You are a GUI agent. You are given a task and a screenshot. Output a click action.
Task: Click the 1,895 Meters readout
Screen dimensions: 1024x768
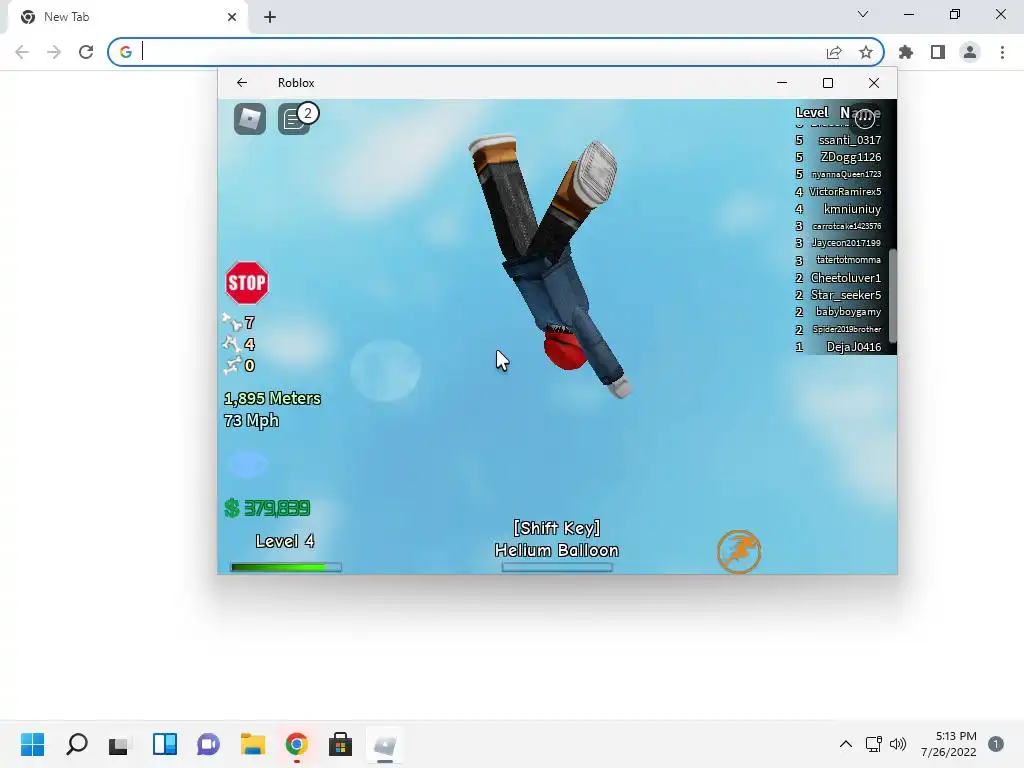272,398
